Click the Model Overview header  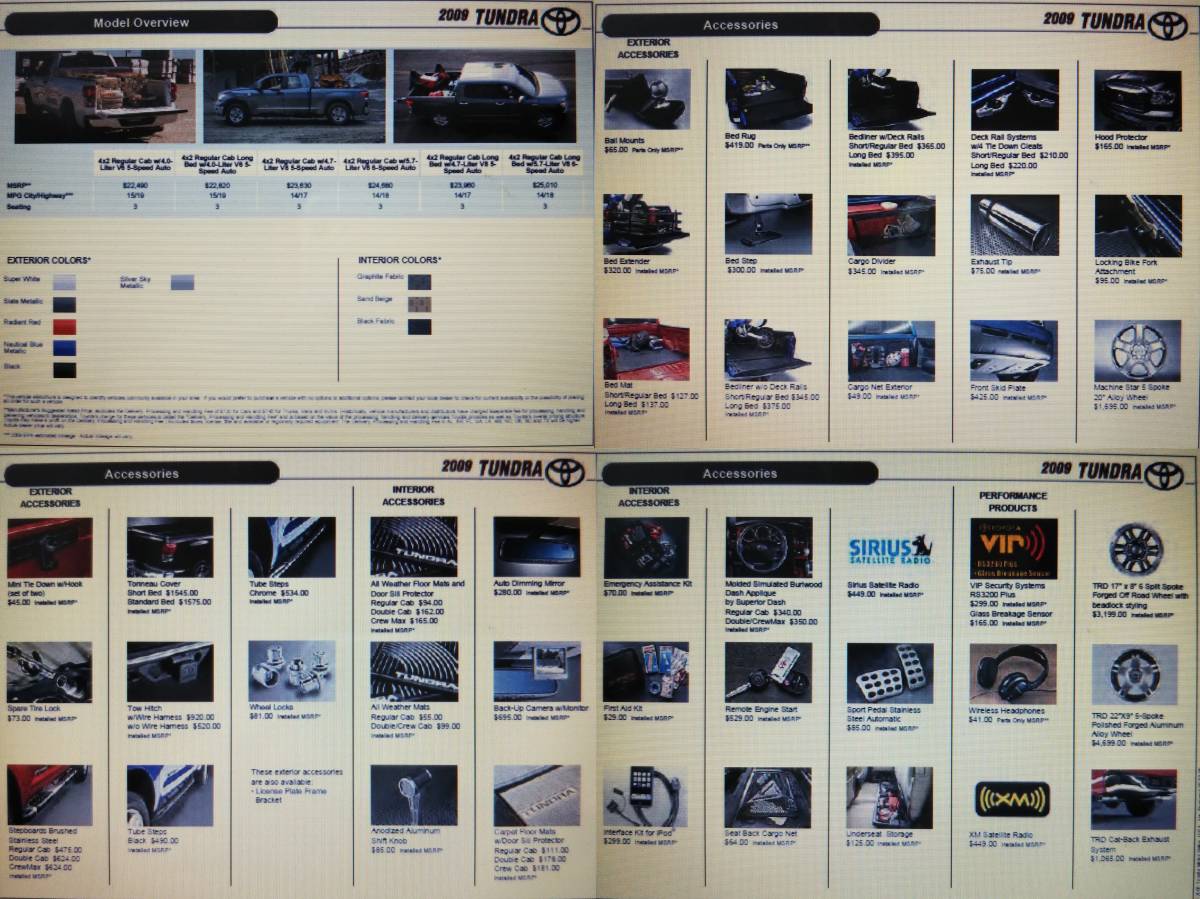(x=141, y=22)
